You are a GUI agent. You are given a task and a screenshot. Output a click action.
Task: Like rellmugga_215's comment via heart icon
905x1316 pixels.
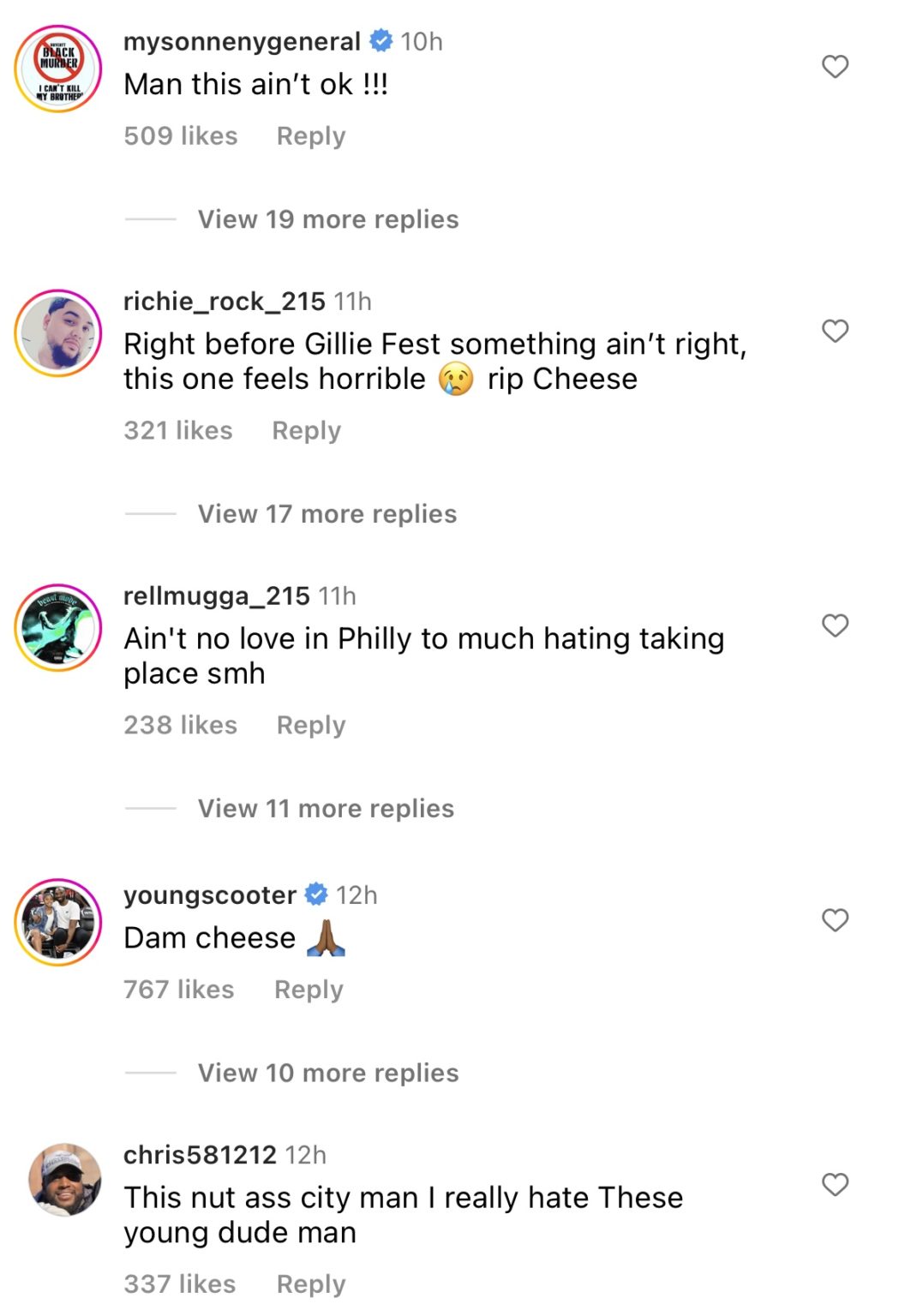[x=834, y=626]
